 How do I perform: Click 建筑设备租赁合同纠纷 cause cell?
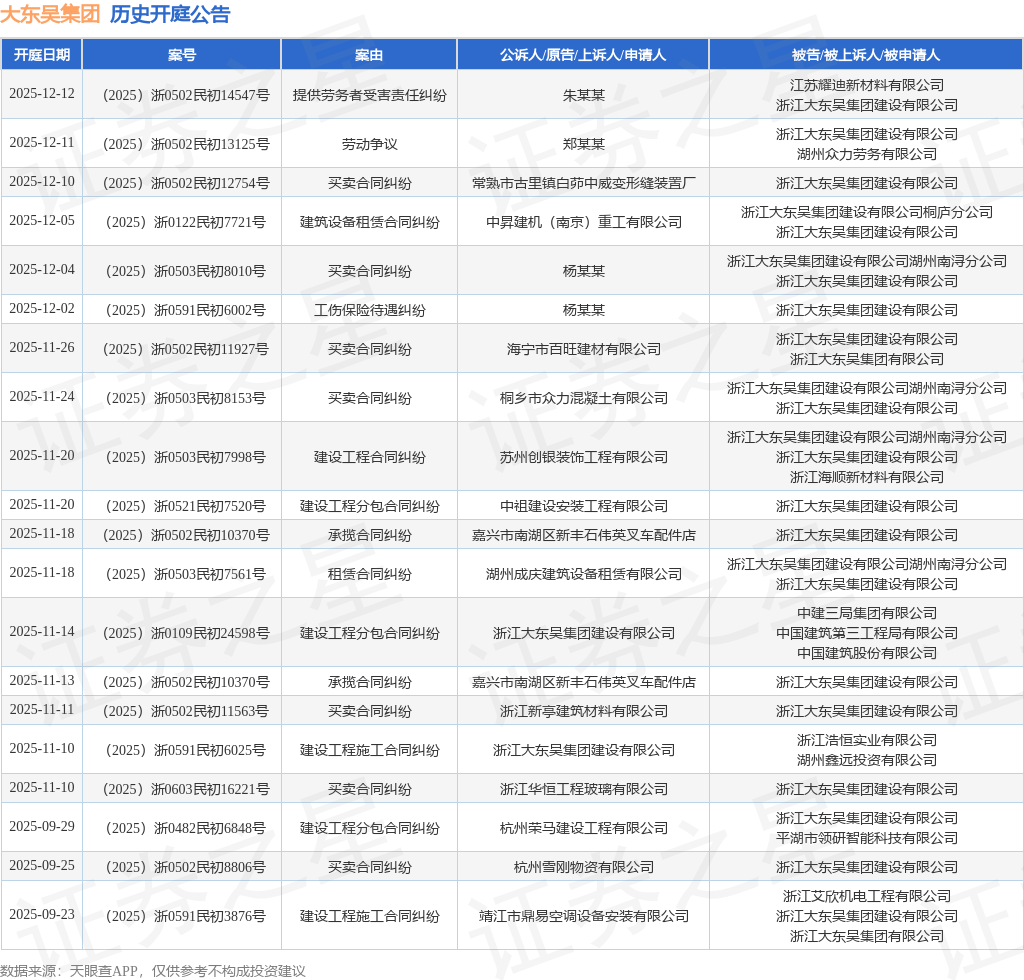click(369, 223)
